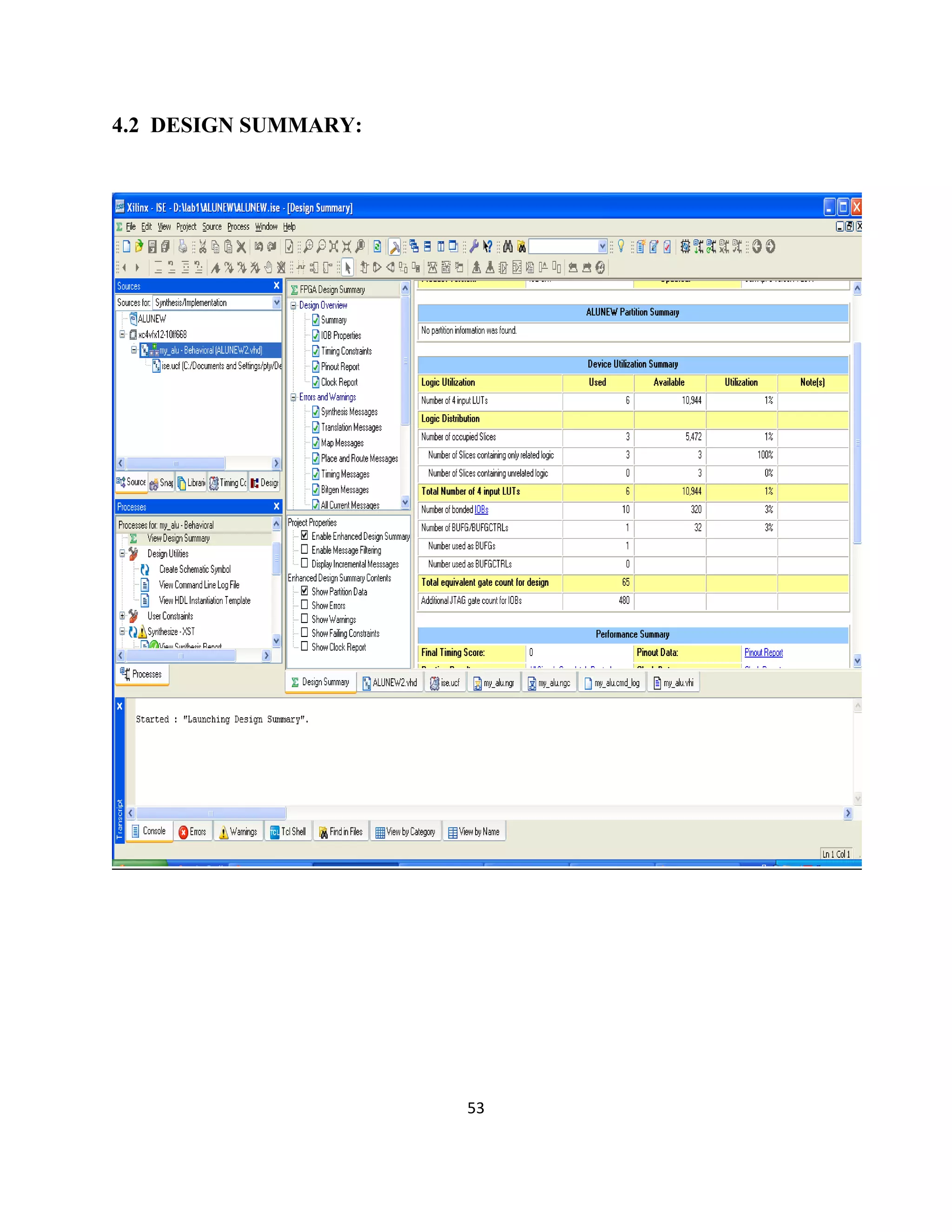Collapse the Design Overview tree node

tap(293, 306)
